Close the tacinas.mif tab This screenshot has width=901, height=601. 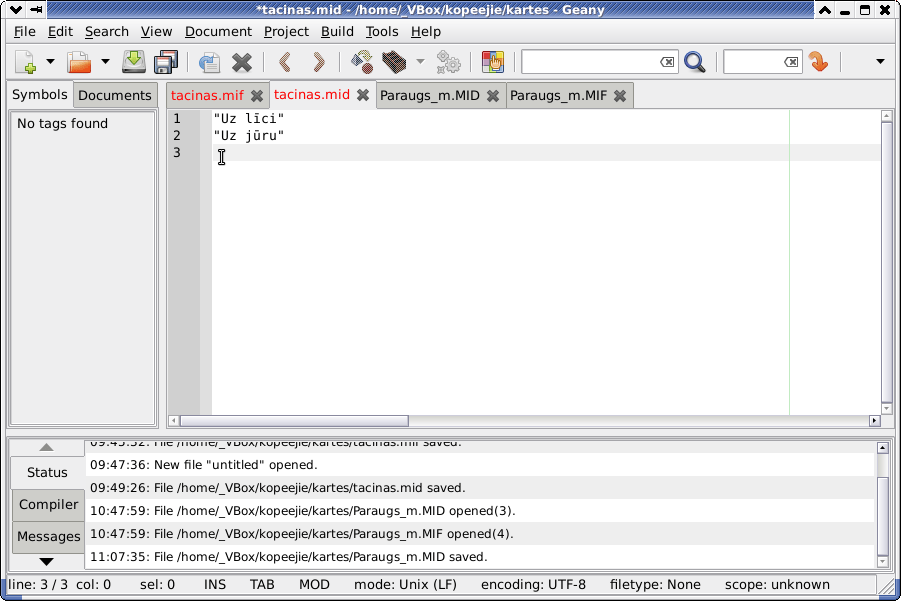pos(257,96)
